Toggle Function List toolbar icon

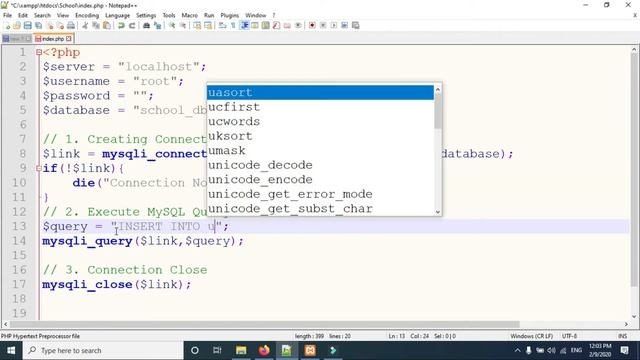click(x=276, y=26)
